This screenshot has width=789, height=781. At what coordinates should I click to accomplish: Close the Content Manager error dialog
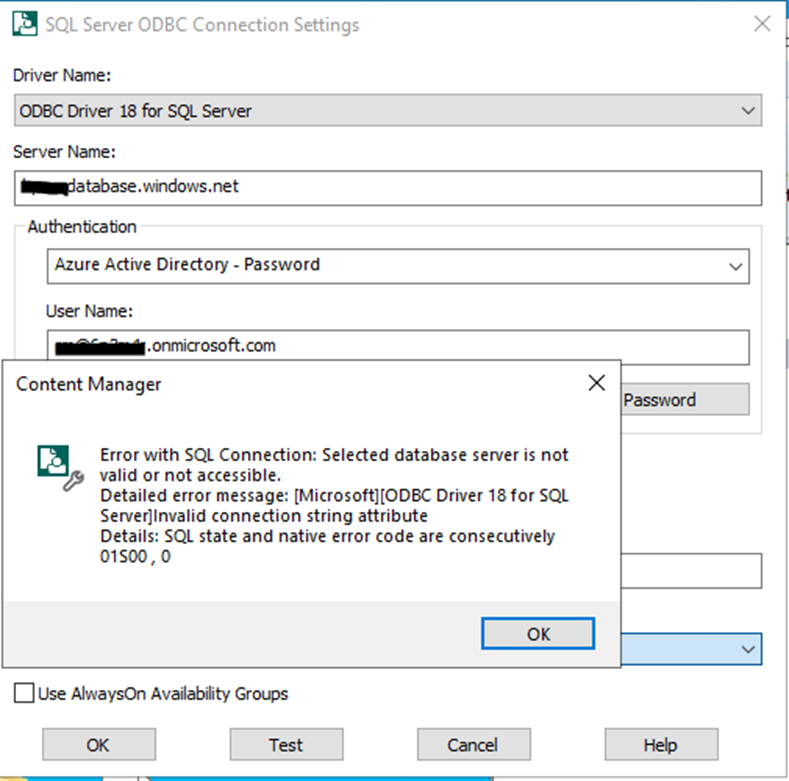pyautogui.click(x=596, y=382)
